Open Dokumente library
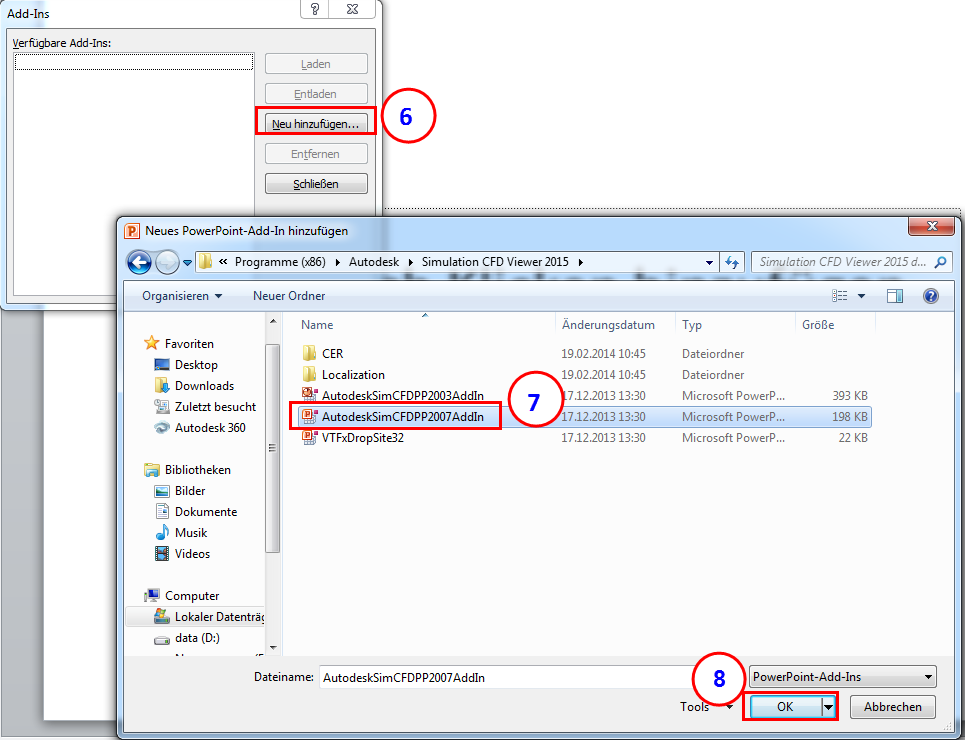965x740 pixels. (x=206, y=512)
